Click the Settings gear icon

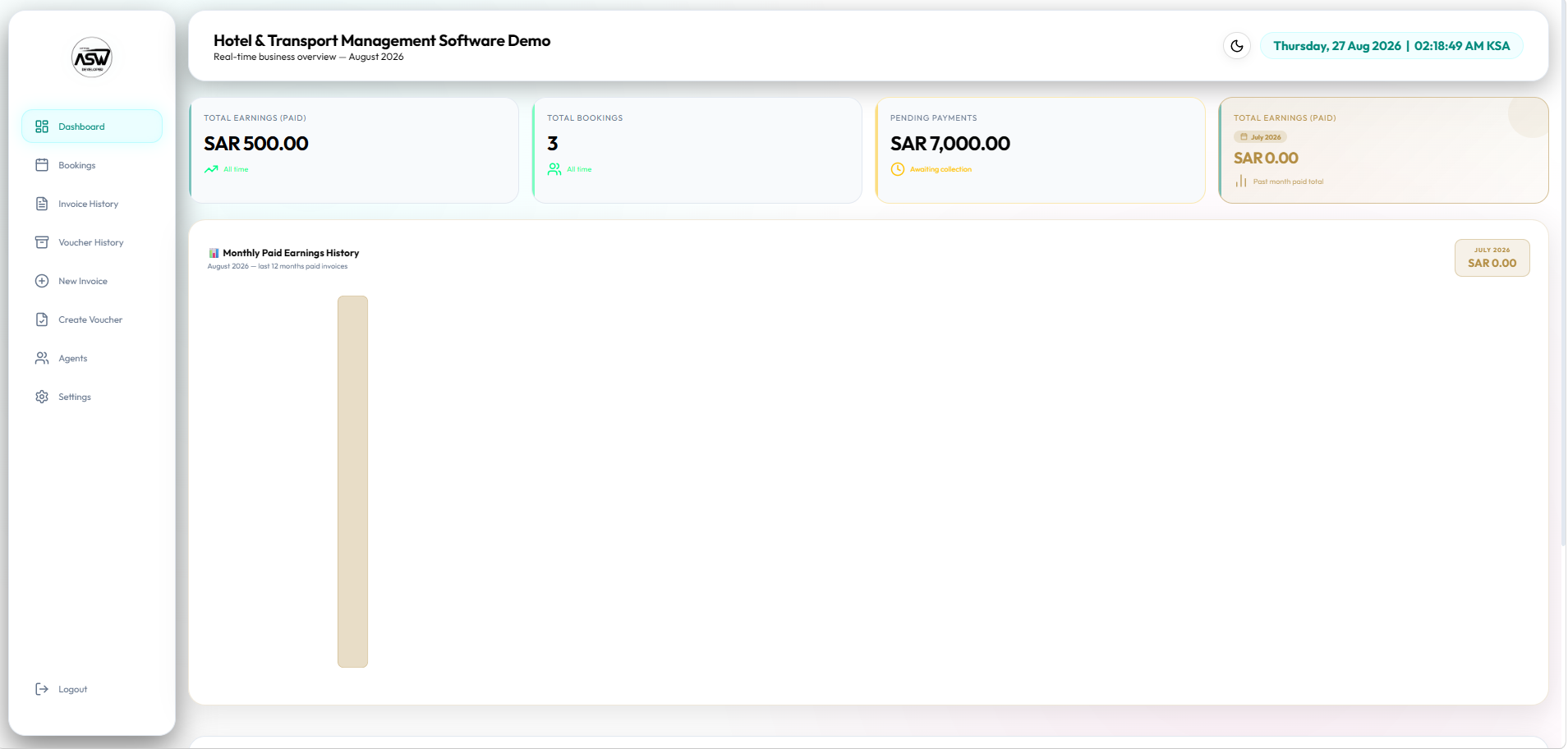pyautogui.click(x=42, y=397)
